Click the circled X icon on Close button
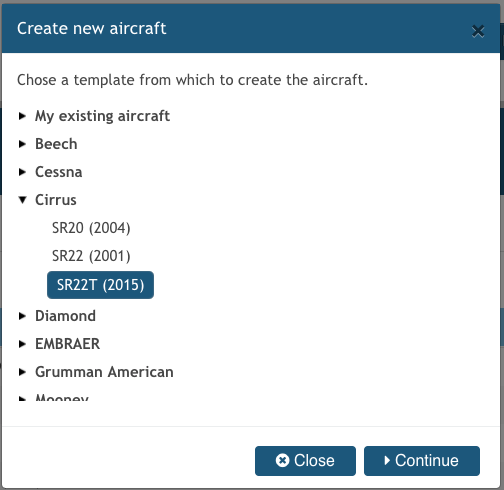The height and width of the screenshot is (490, 504). point(282,460)
